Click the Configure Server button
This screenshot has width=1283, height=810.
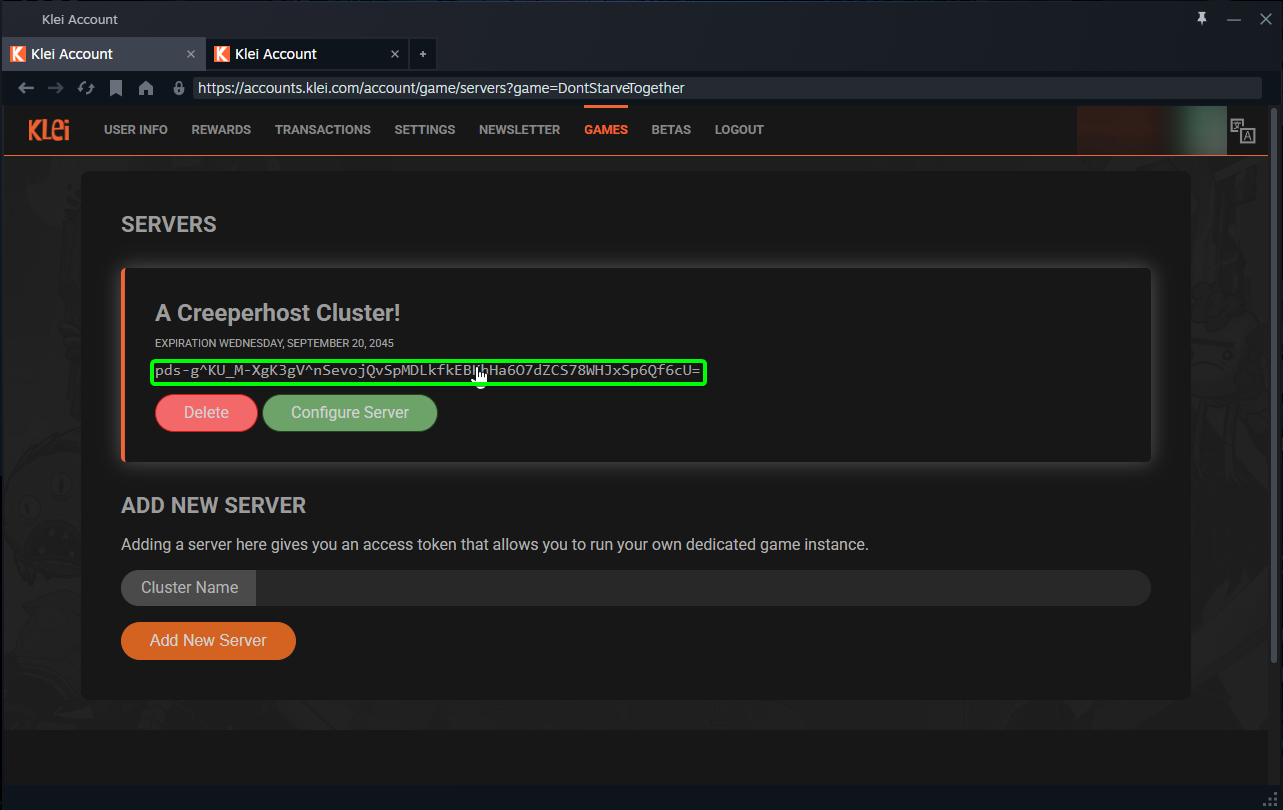[349, 412]
